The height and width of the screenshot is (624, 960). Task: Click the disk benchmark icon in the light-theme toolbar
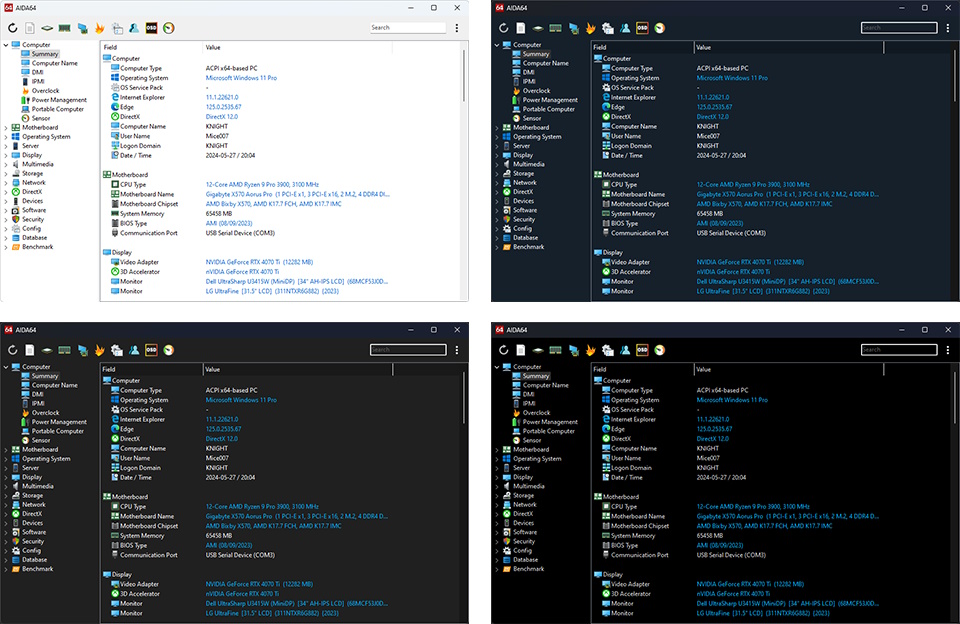click(x=47, y=28)
